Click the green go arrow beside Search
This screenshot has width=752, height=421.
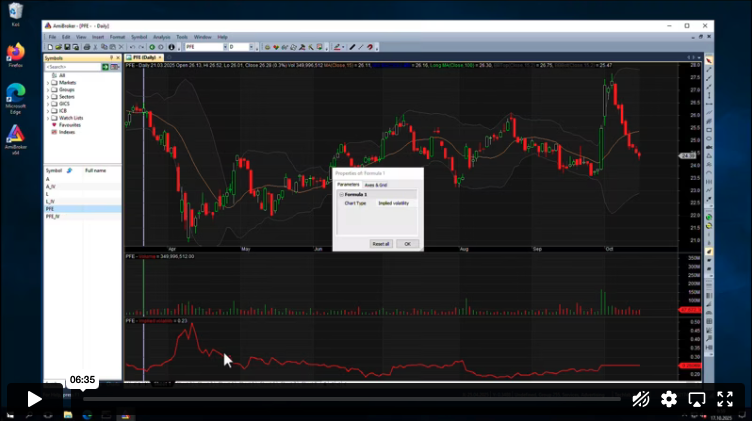point(105,67)
